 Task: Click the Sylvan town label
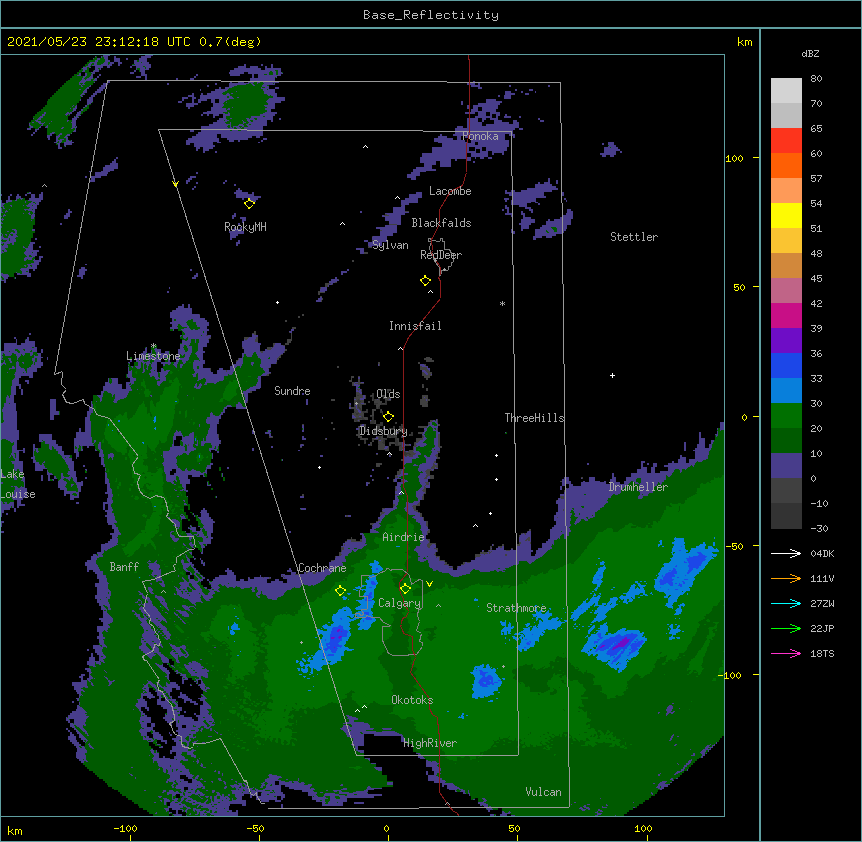[x=390, y=245]
